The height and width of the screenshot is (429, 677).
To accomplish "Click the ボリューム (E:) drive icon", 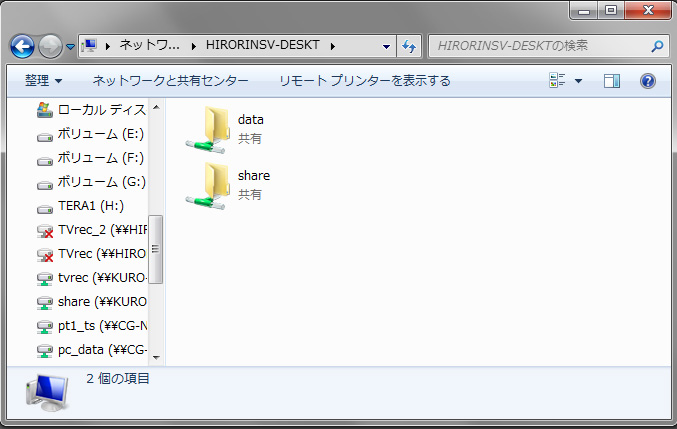I will [x=44, y=137].
